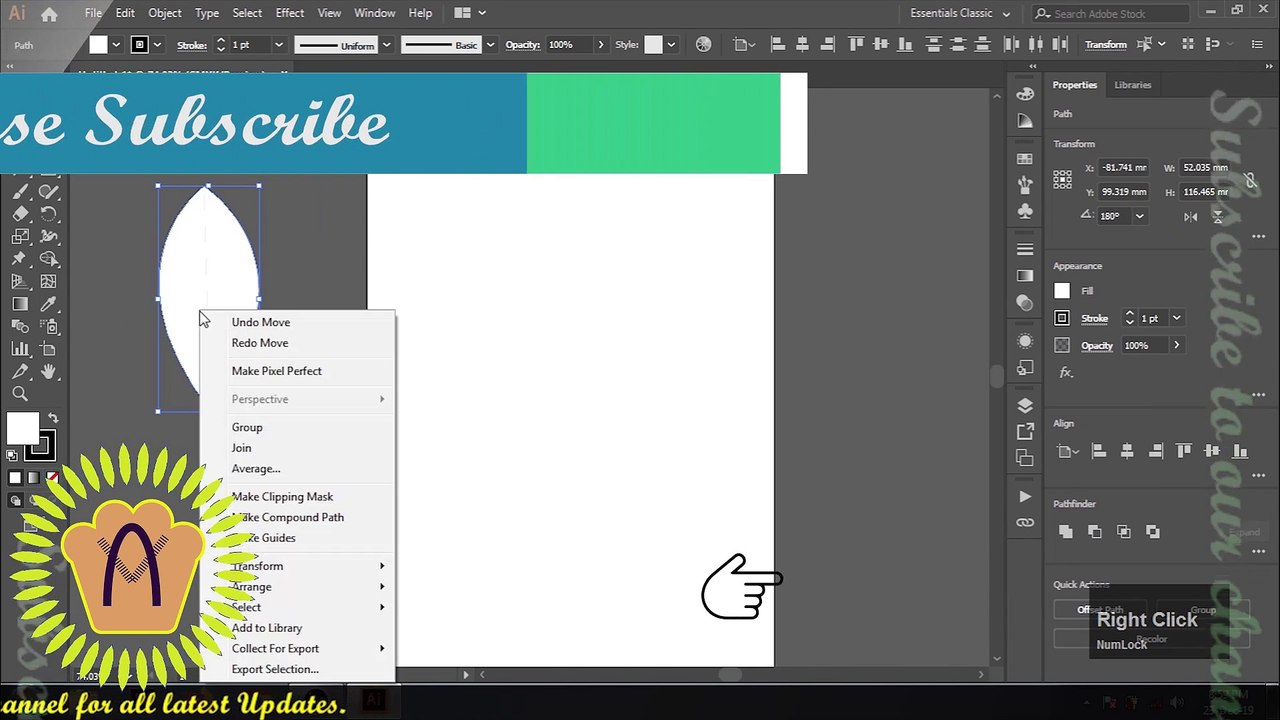Screen dimensions: 1280x720
Task: Click the Stroke link in the Appearance section
Action: [1094, 319]
